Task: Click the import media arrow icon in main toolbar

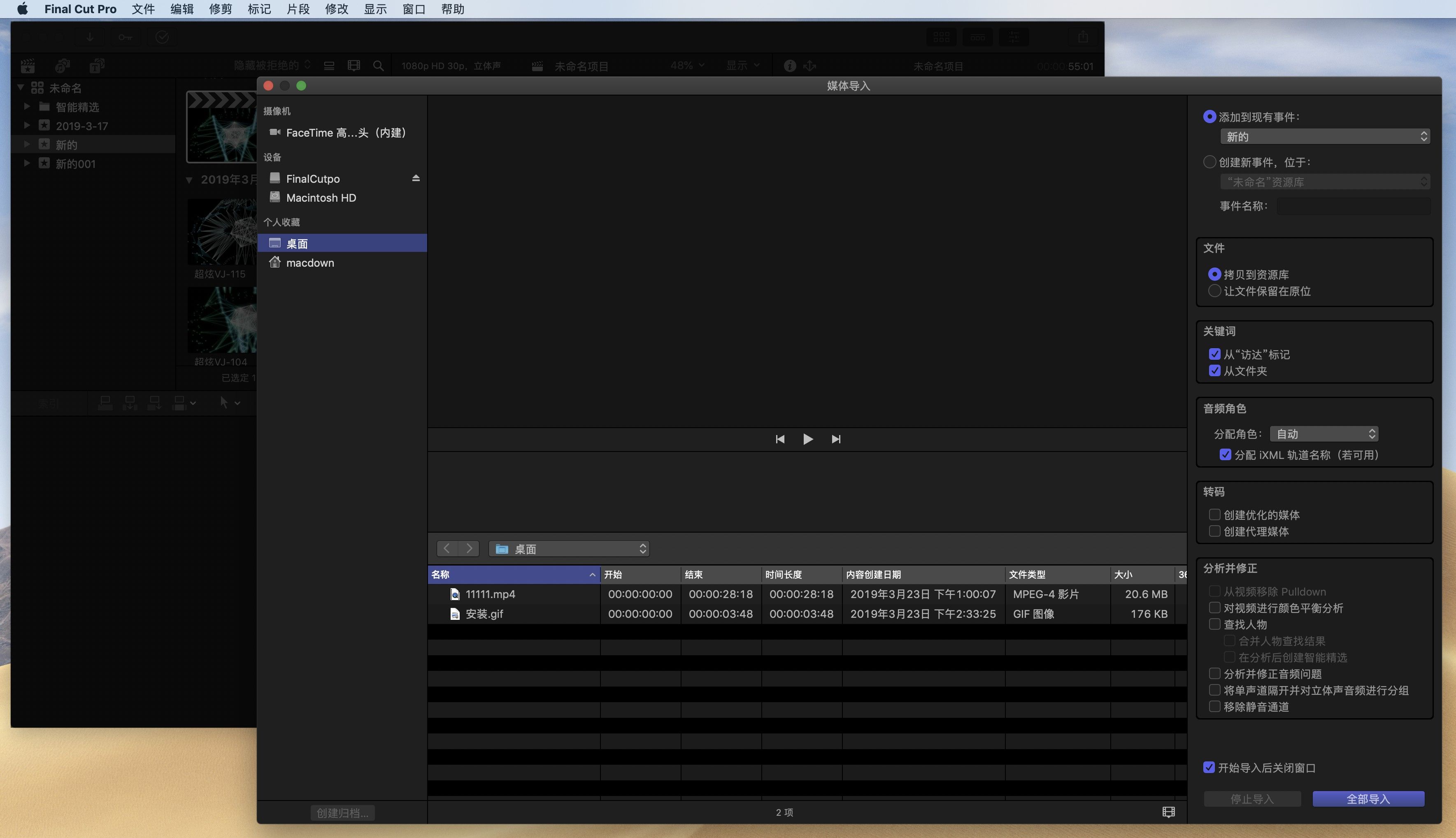Action: (90, 37)
